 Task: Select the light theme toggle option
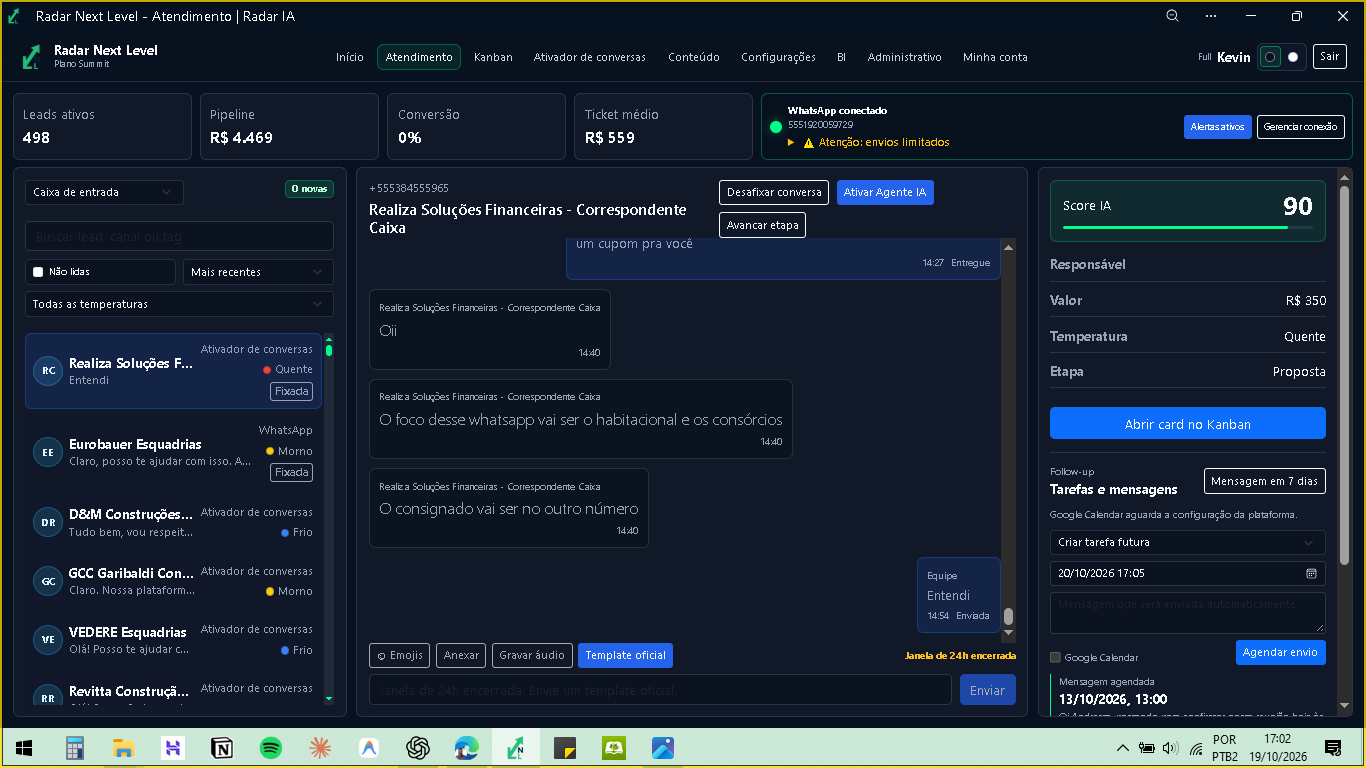(x=1293, y=57)
